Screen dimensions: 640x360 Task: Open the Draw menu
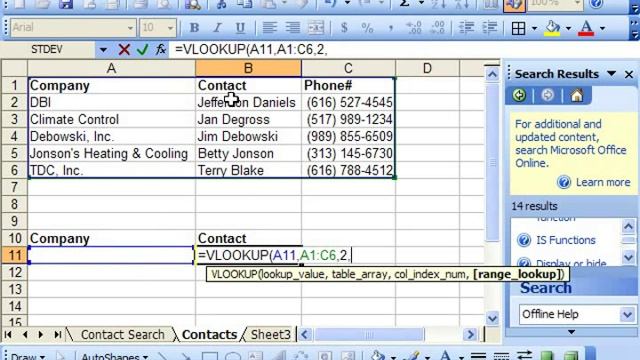point(28,356)
